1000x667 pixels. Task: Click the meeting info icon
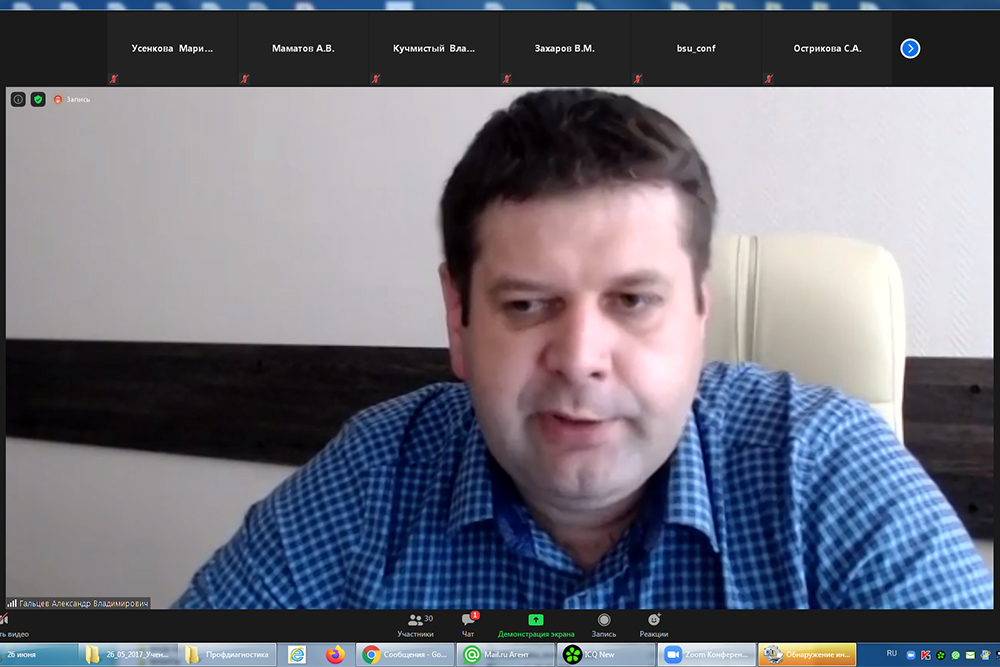(x=18, y=99)
